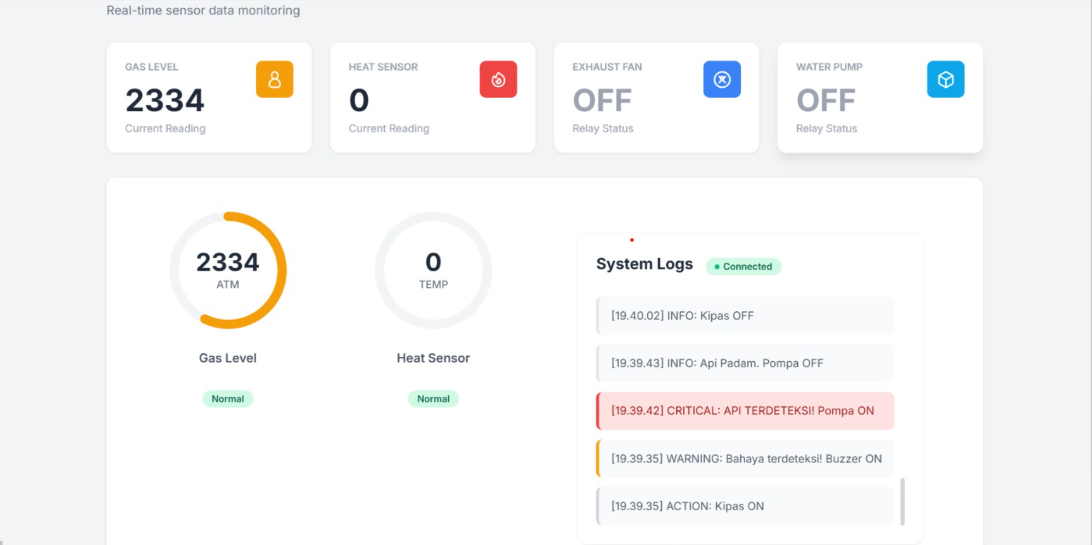Click the blue Exhaust Fan icon
Viewport: 1092px width, 545px height.
point(722,79)
